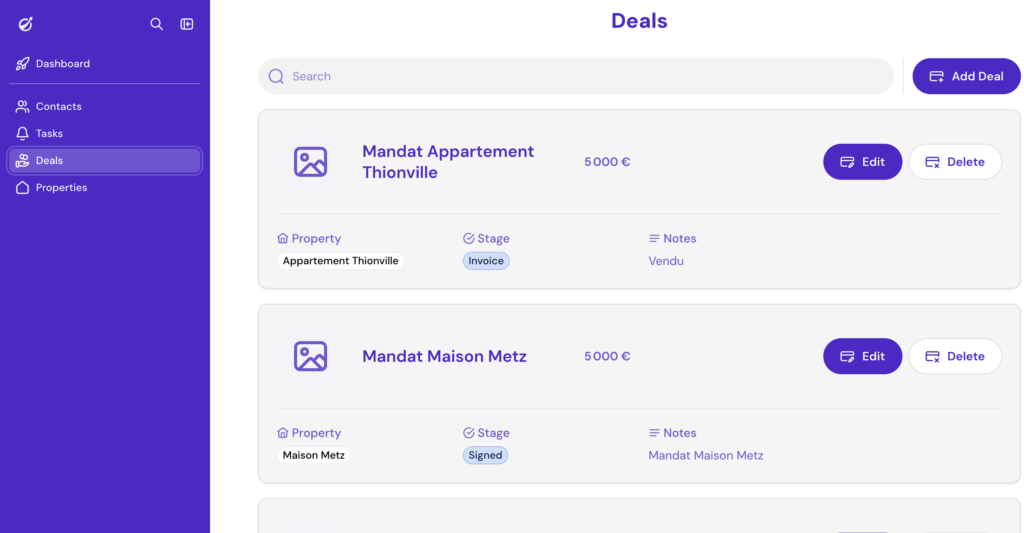Viewport: 1024px width, 533px height.
Task: Click the Thionville deal image placeholder
Action: pyautogui.click(x=310, y=162)
